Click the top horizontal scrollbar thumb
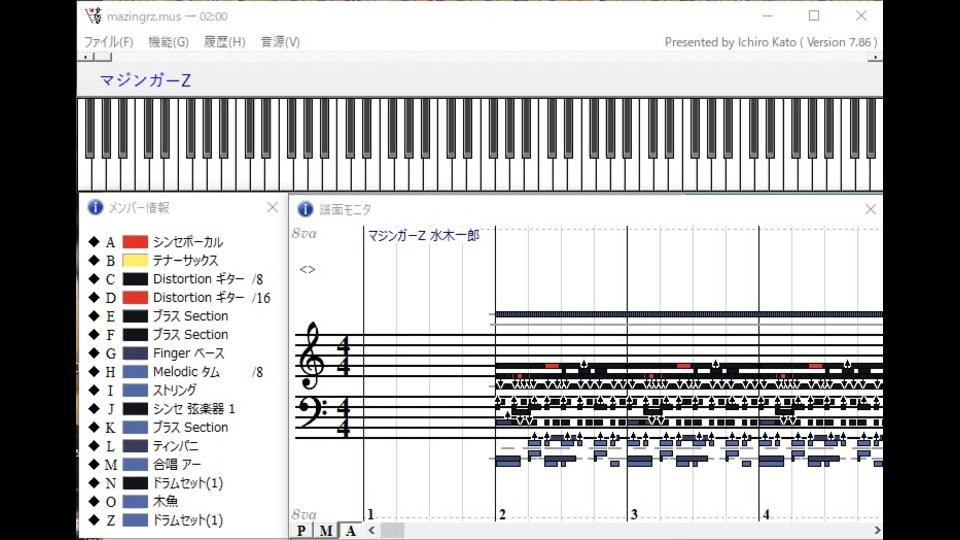The height and width of the screenshot is (540, 960). (x=103, y=57)
